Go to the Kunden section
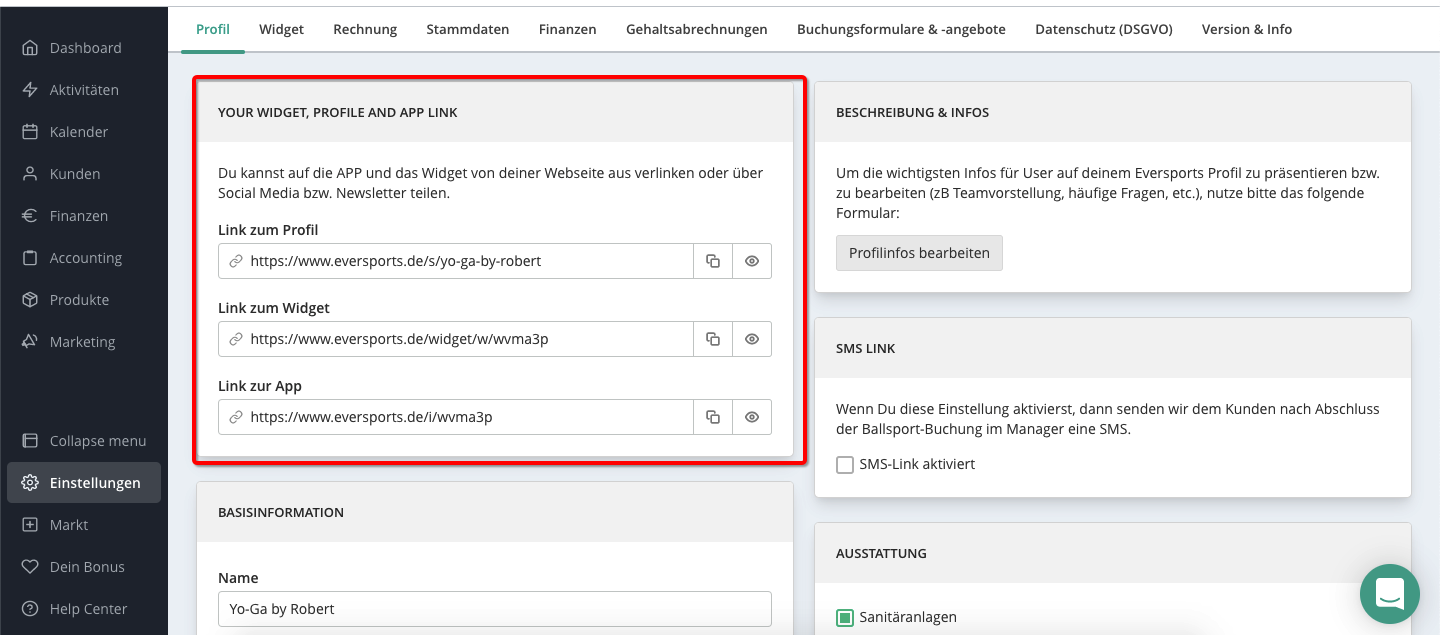Viewport: 1440px width, 635px height. pos(75,173)
